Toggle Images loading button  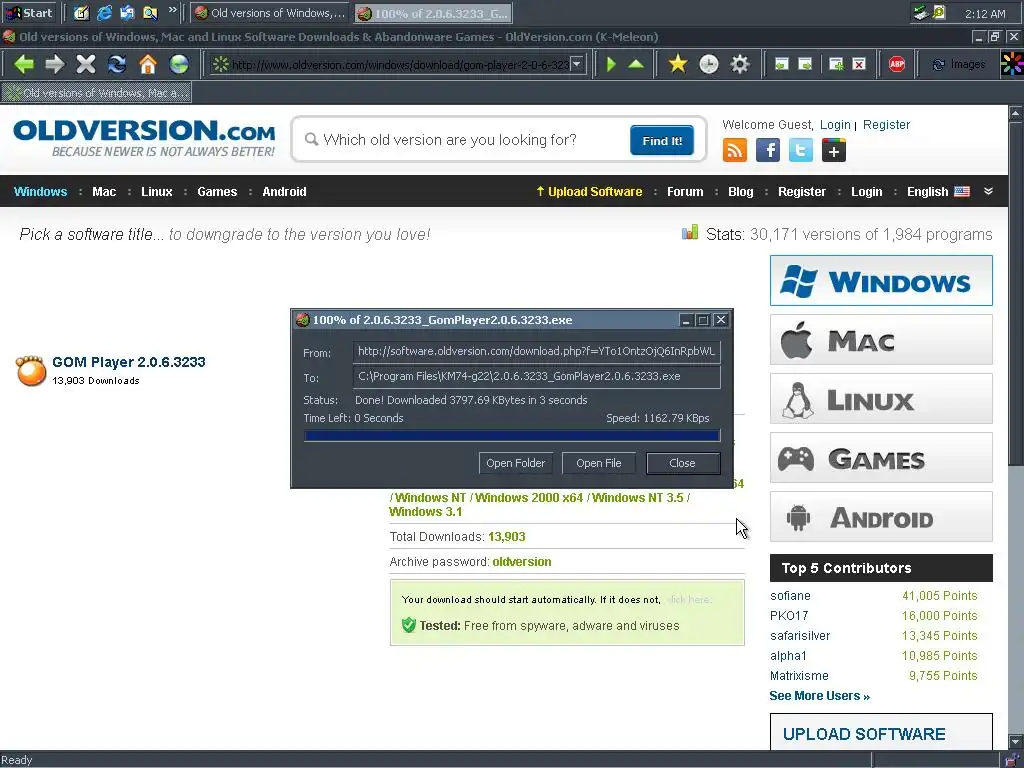(x=958, y=64)
